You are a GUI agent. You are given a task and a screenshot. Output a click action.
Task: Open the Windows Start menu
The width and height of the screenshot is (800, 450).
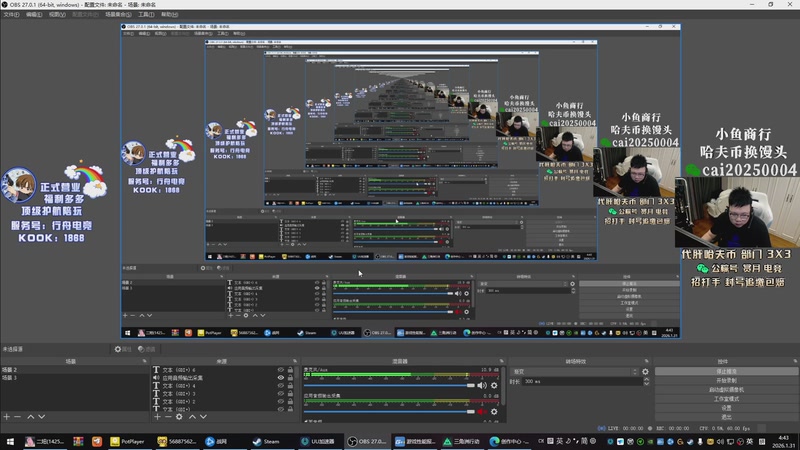pyautogui.click(x=10, y=441)
